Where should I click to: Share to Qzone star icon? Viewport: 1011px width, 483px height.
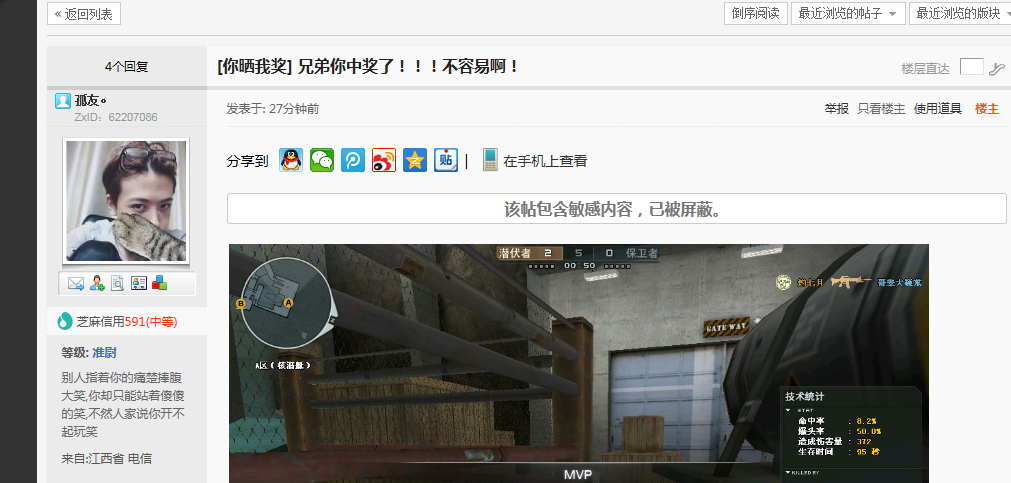pyautogui.click(x=415, y=160)
